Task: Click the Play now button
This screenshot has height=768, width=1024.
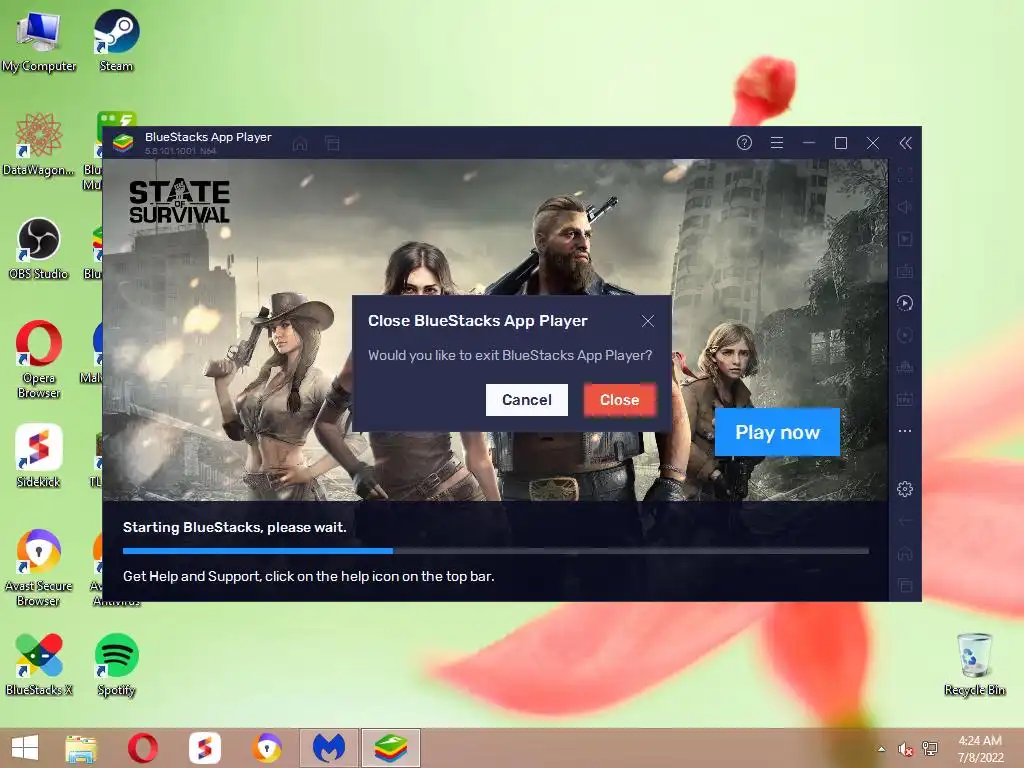Action: point(777,432)
